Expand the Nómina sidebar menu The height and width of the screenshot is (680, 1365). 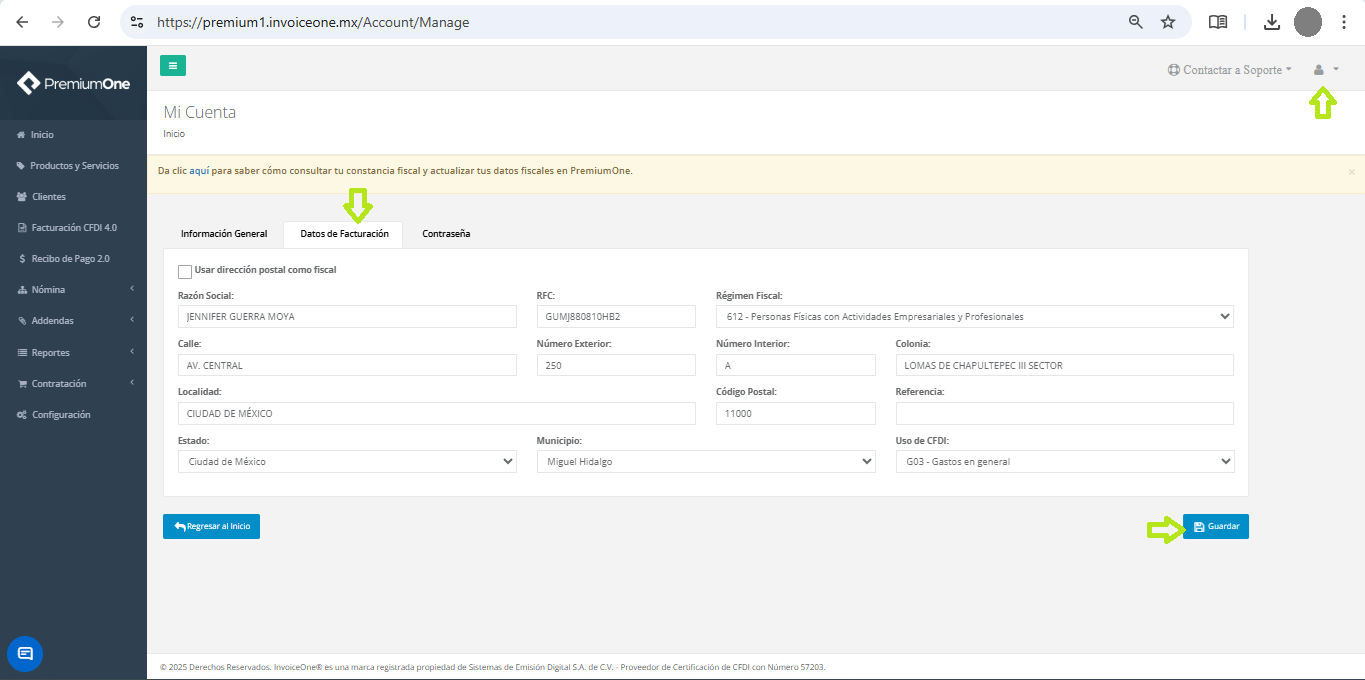pyautogui.click(x=73, y=290)
